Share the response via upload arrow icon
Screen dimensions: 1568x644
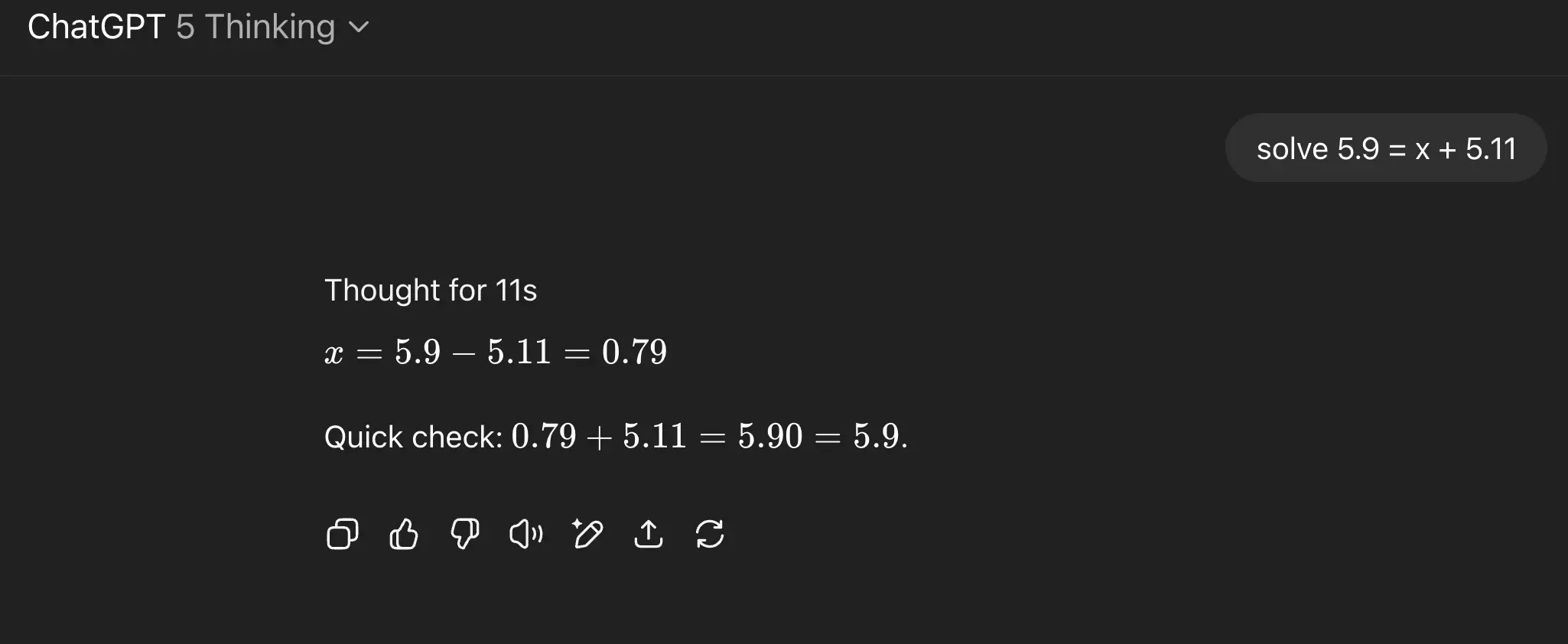click(649, 534)
